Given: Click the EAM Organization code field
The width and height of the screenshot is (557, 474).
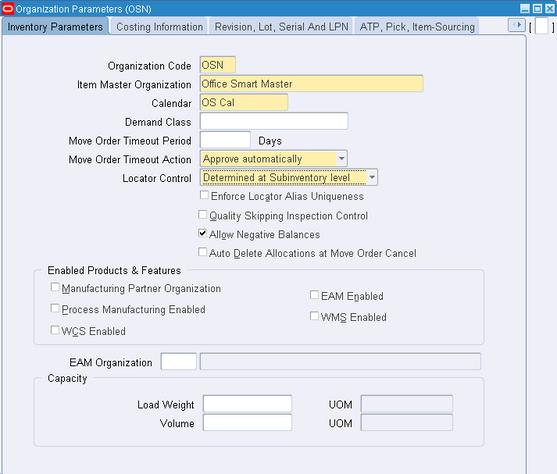Looking at the screenshot, I should (x=178, y=362).
